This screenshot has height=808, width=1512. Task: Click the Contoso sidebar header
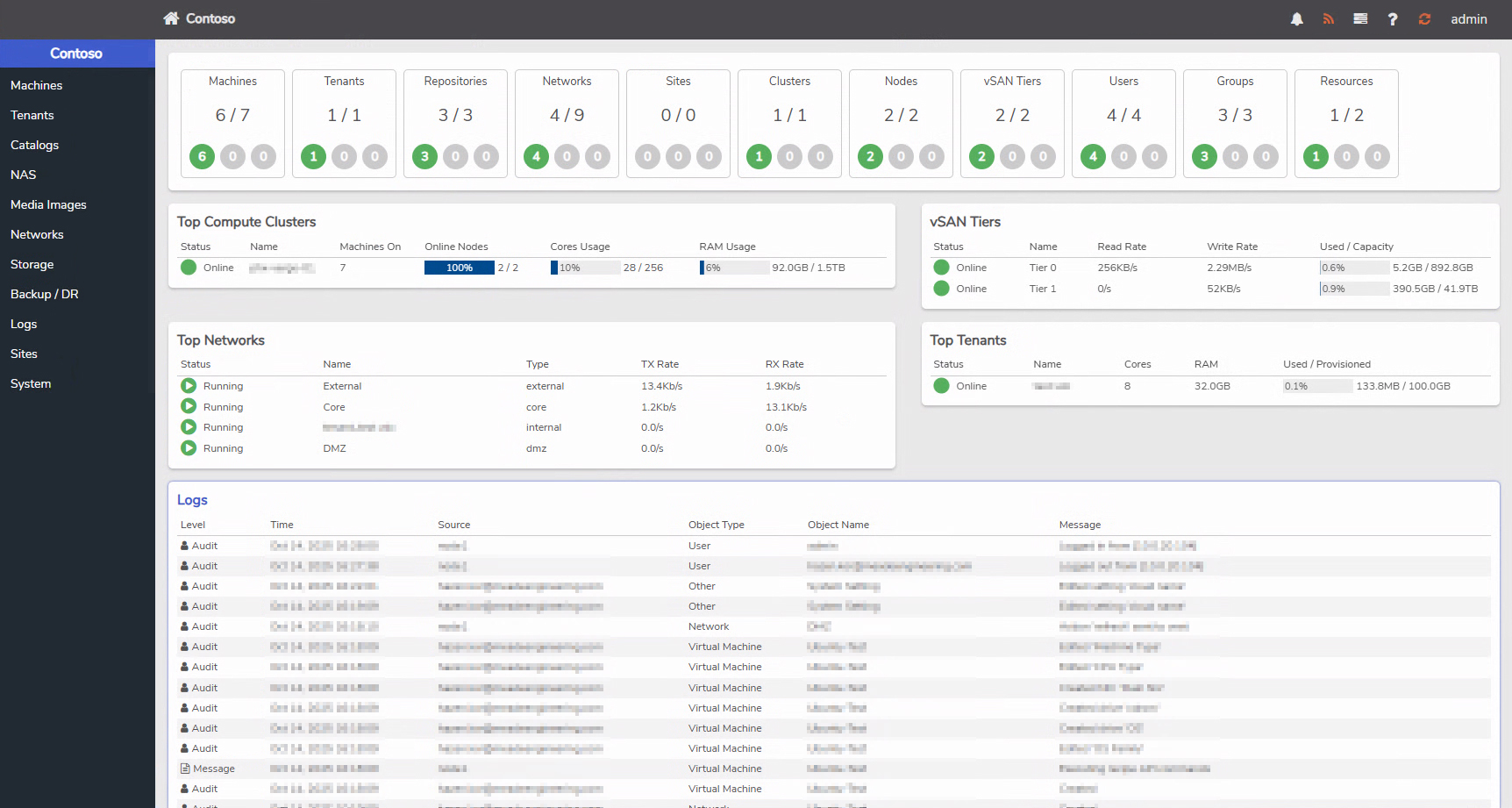76,54
